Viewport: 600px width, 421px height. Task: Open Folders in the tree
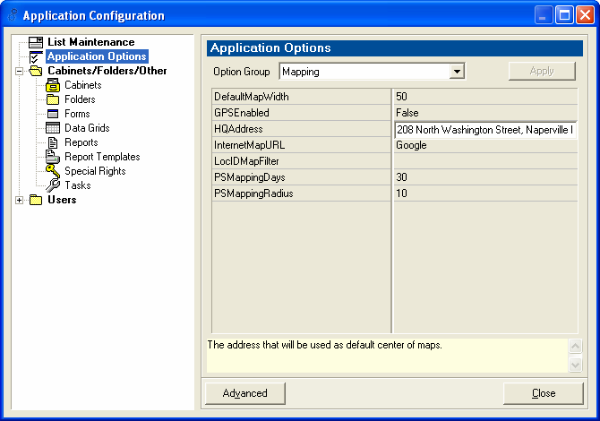pyautogui.click(x=80, y=100)
